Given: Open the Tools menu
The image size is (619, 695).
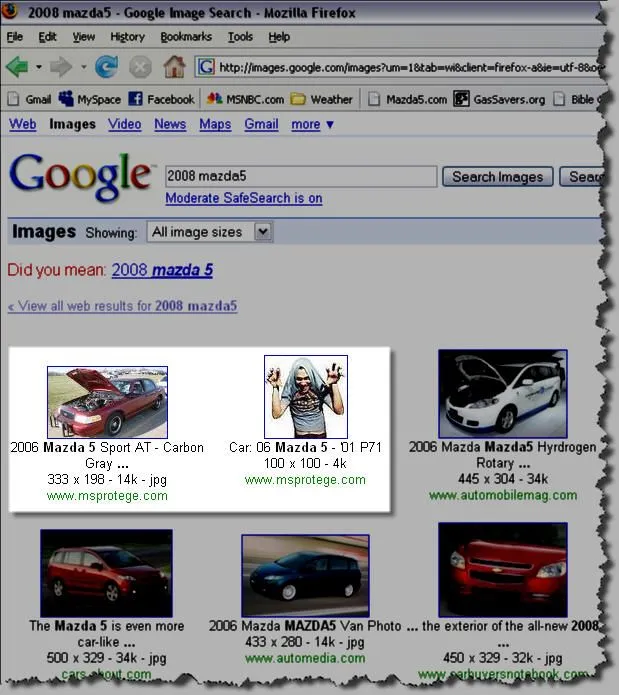Looking at the screenshot, I should (240, 37).
